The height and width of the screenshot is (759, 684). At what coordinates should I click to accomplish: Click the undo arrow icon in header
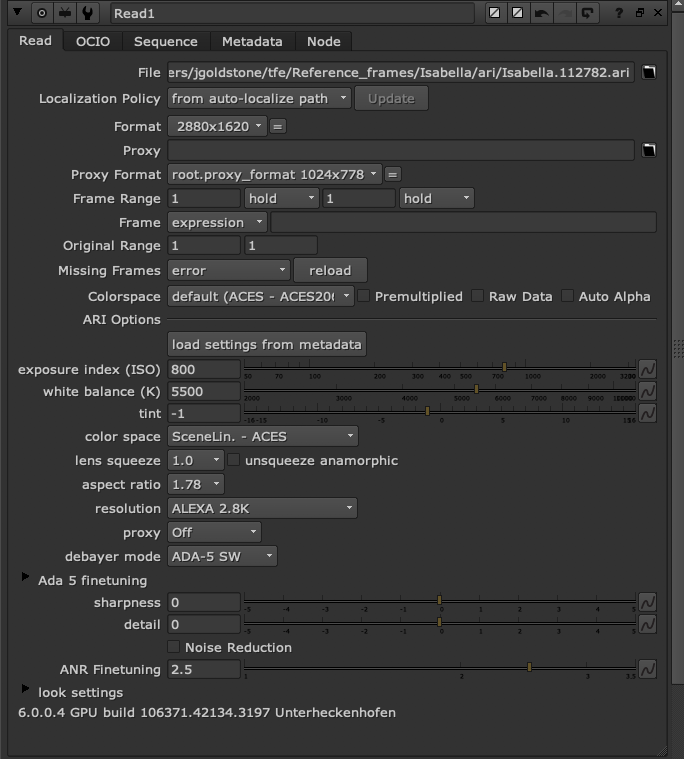pyautogui.click(x=541, y=13)
